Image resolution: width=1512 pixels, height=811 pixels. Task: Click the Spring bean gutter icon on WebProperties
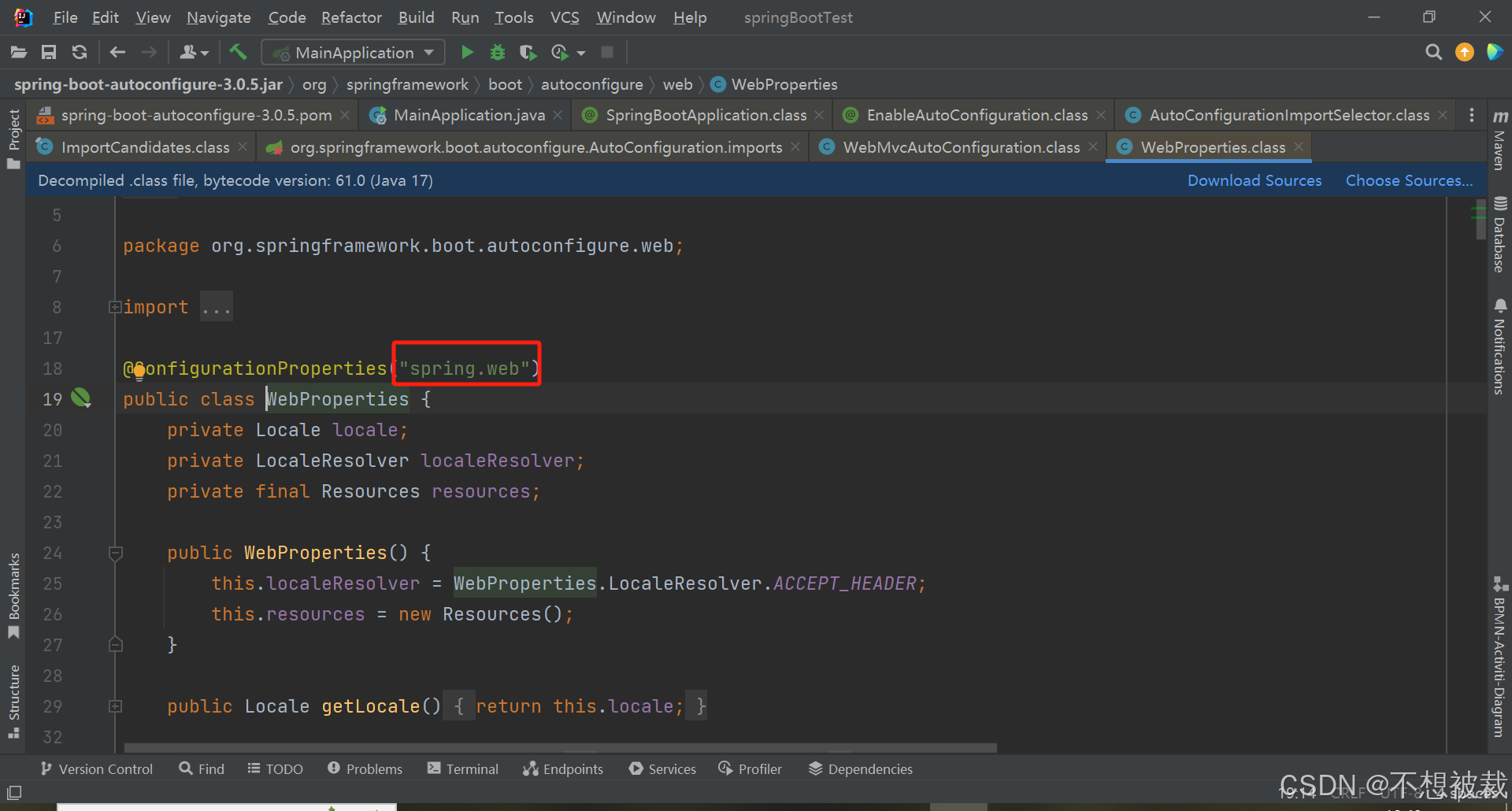click(81, 398)
